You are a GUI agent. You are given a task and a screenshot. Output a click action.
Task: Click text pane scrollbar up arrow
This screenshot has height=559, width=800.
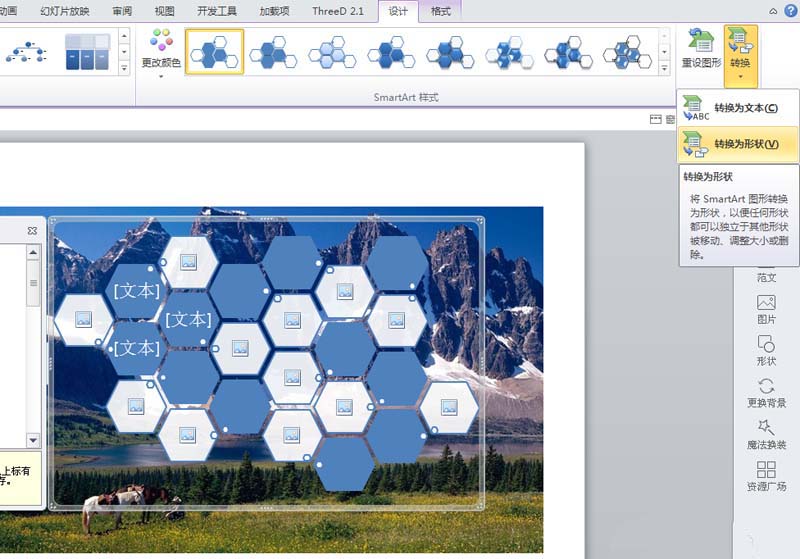coord(33,252)
